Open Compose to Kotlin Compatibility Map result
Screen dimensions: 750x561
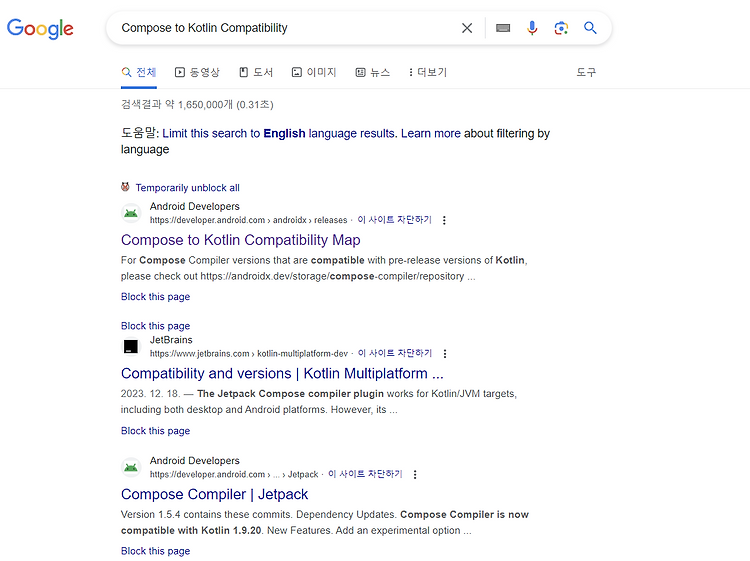click(x=241, y=240)
